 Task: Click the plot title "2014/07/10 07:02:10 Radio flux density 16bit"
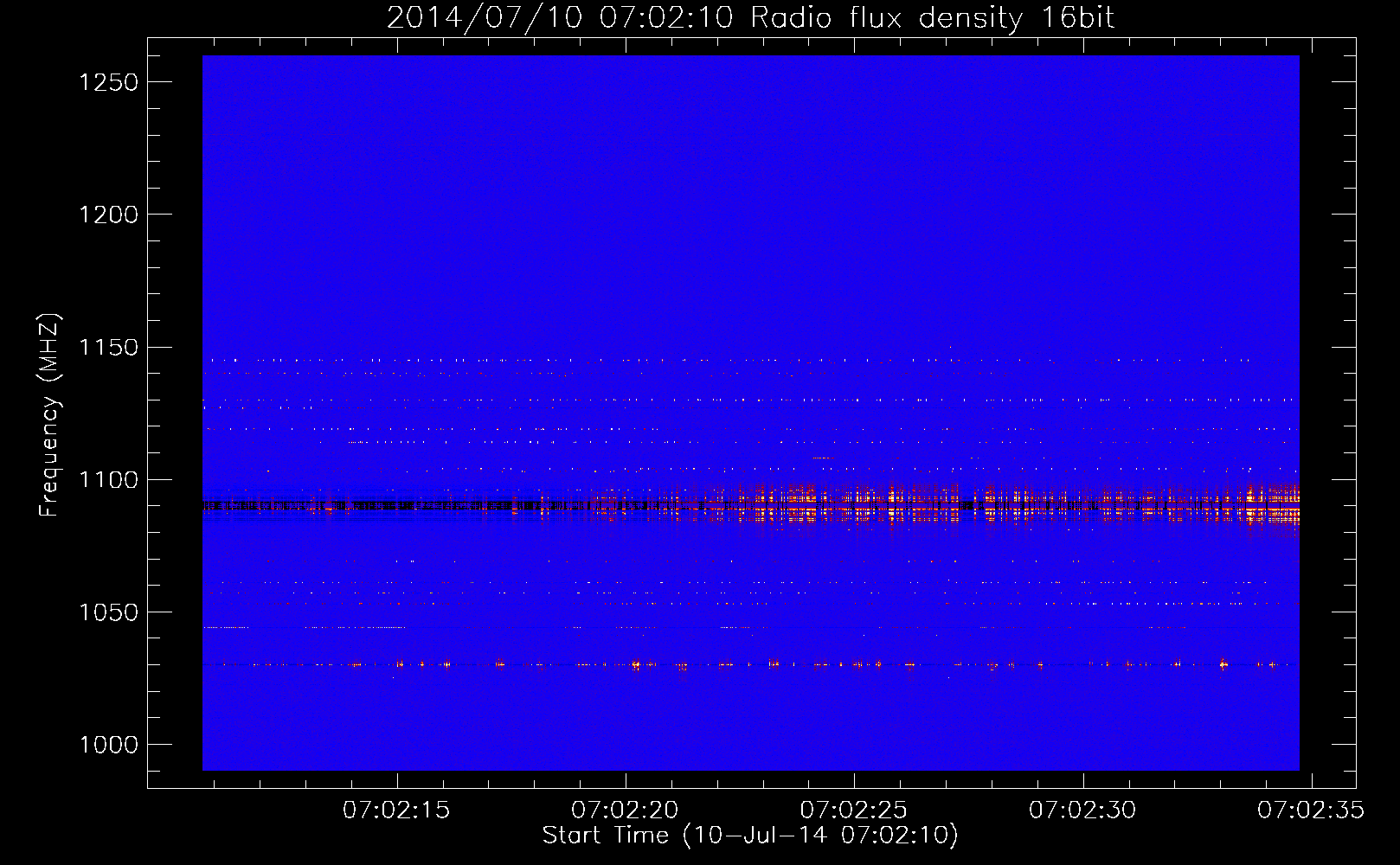pyautogui.click(x=750, y=17)
